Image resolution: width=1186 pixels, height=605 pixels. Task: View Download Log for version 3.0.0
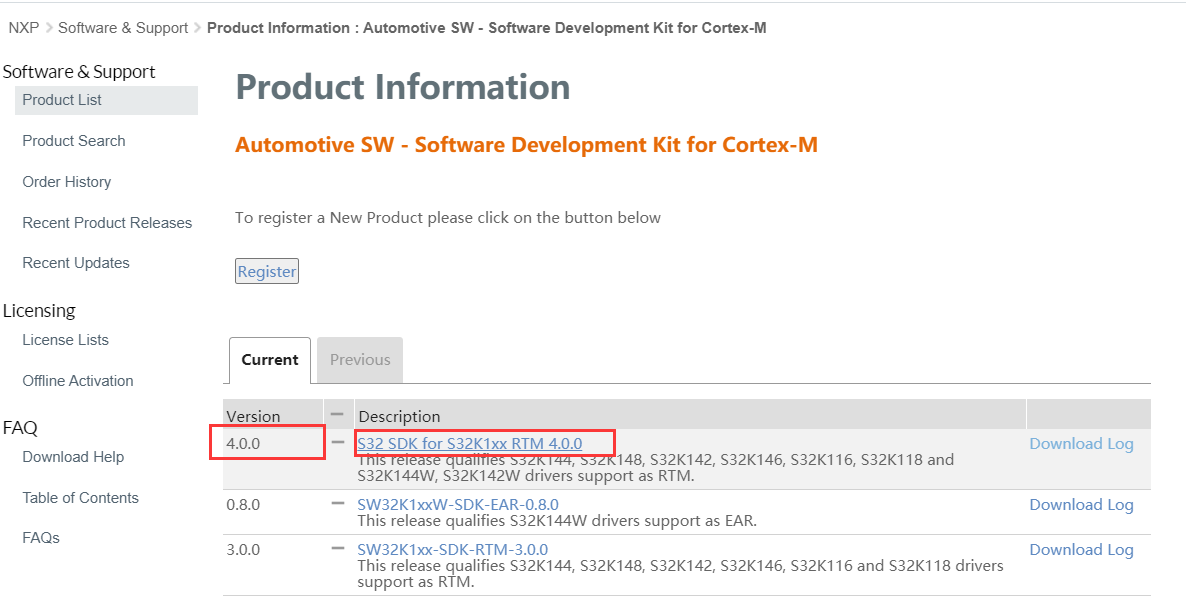point(1081,550)
